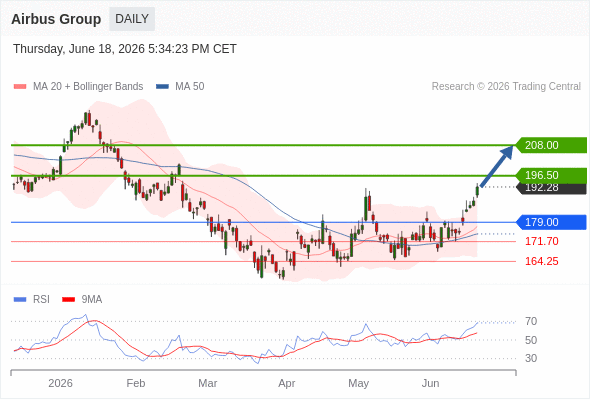
Task: Click the 'MA 20 + Bollinger Bands' legend label
Action: click(x=88, y=87)
